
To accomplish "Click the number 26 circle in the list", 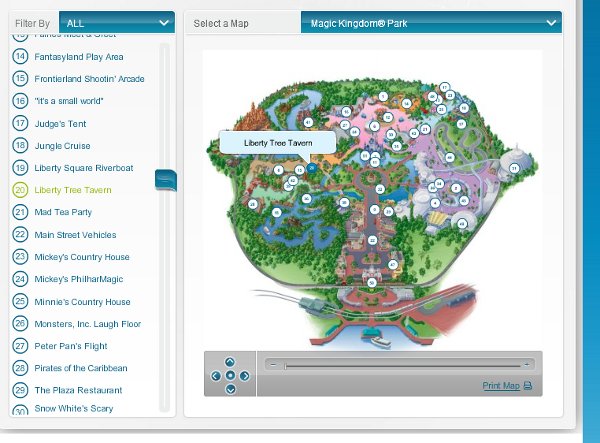I will pos(20,324).
